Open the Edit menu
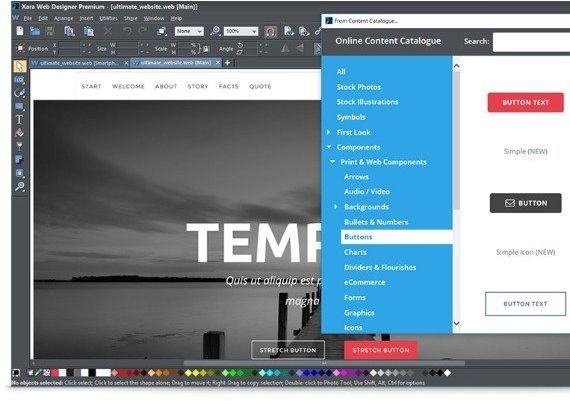 (x=43, y=18)
